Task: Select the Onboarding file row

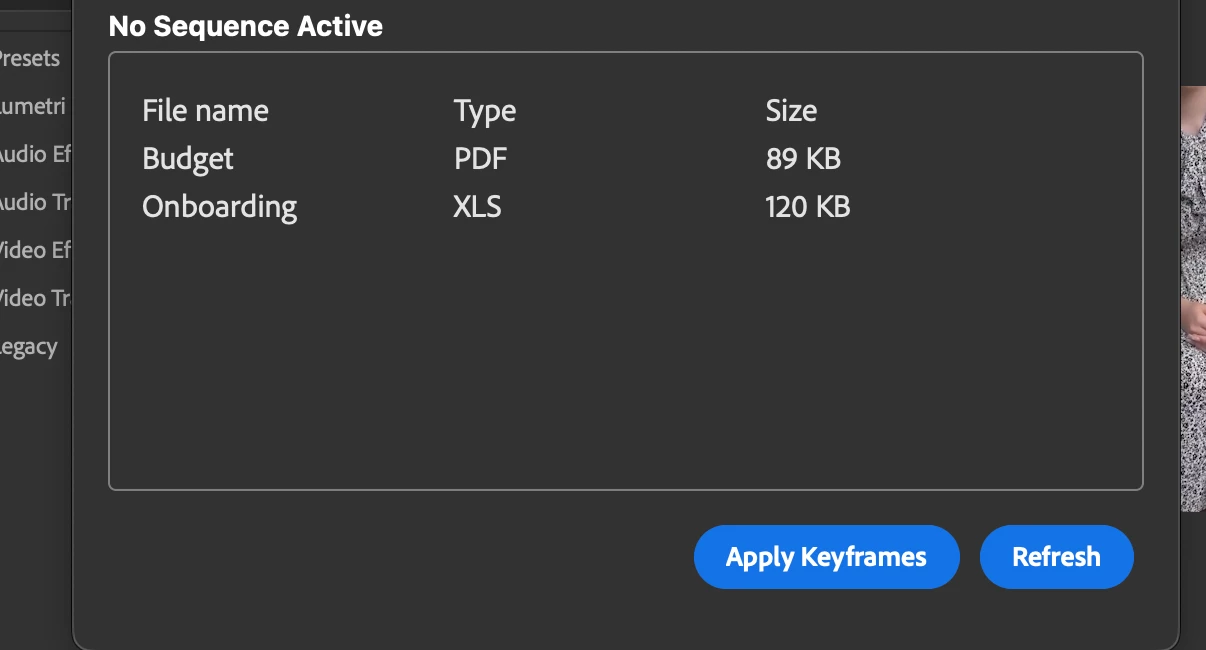Action: coord(625,207)
